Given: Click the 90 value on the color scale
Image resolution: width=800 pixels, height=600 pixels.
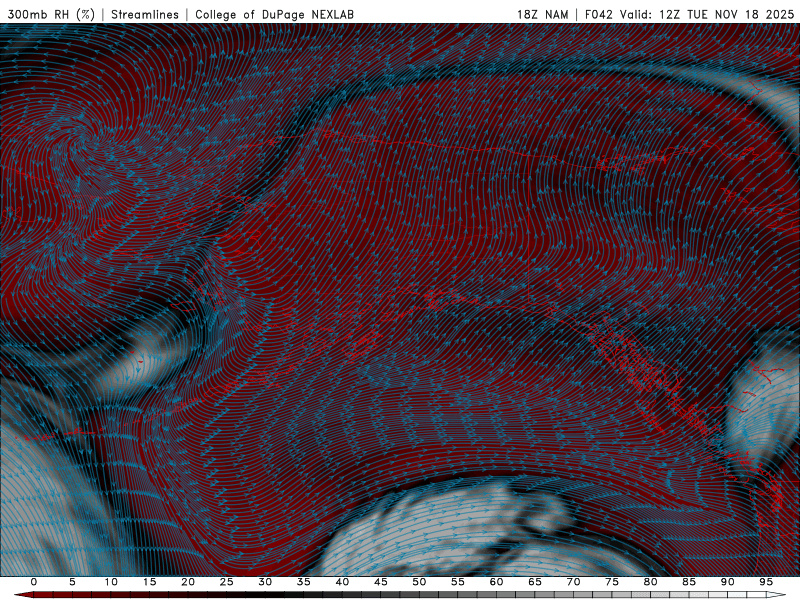Looking at the screenshot, I should pos(727,582).
